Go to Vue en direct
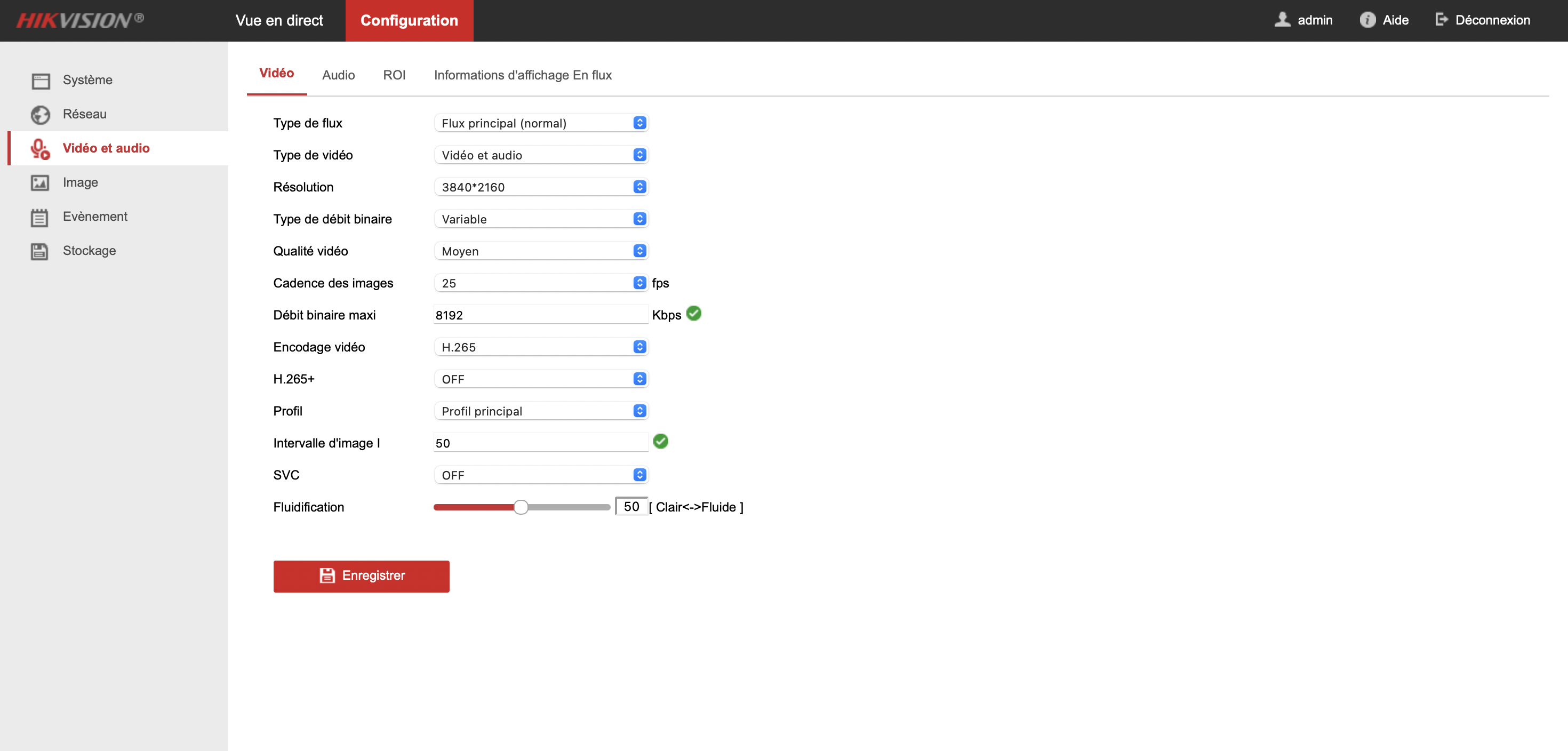 tap(279, 21)
